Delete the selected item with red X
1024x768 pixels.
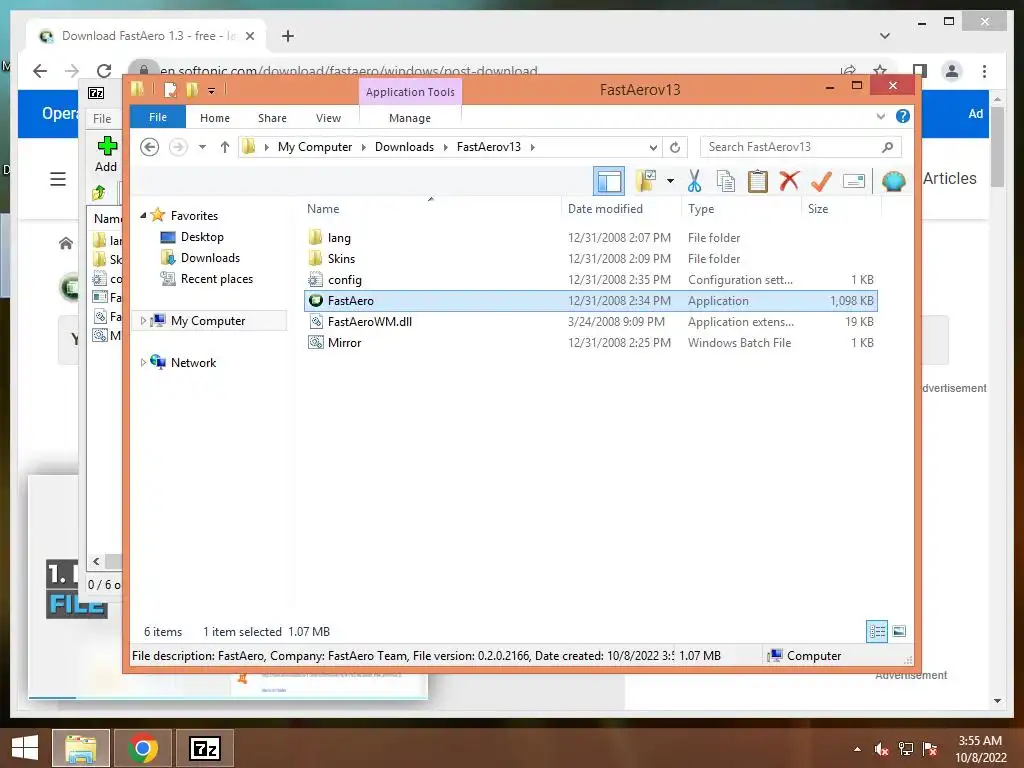pyautogui.click(x=789, y=180)
